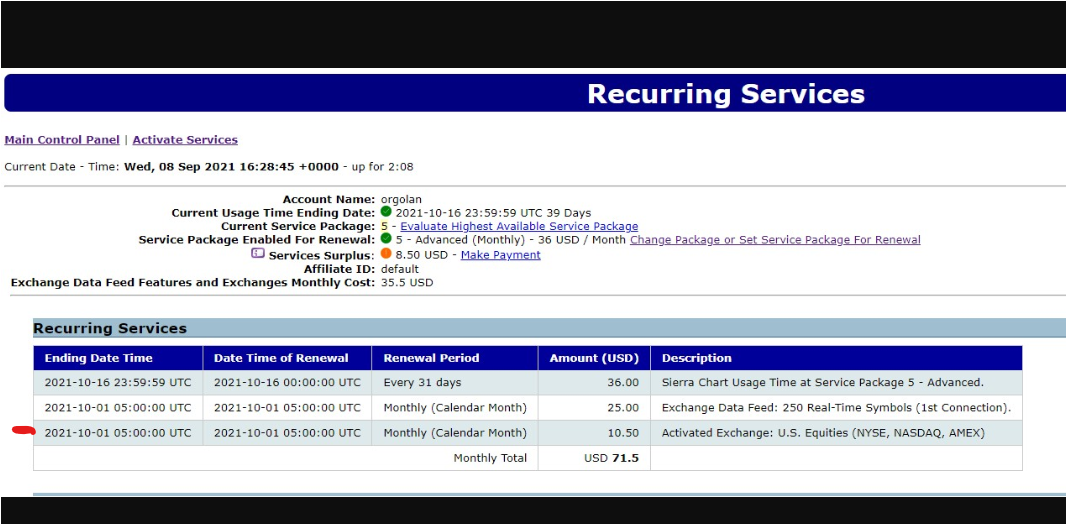Click 'Exchange Data Feed: 250 Real-Time Symbols' description
This screenshot has height=525, width=1067.
[836, 408]
